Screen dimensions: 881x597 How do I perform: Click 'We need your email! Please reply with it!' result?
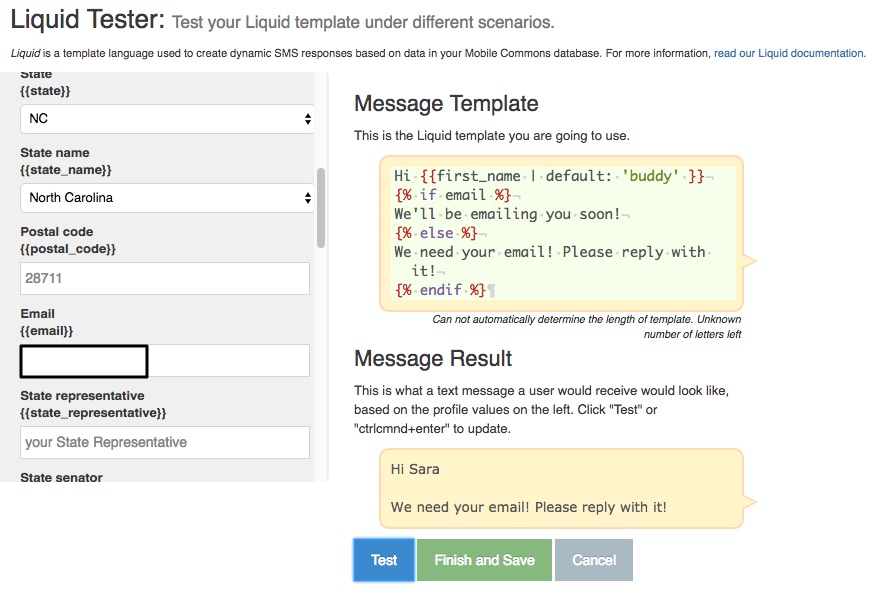click(x=529, y=507)
